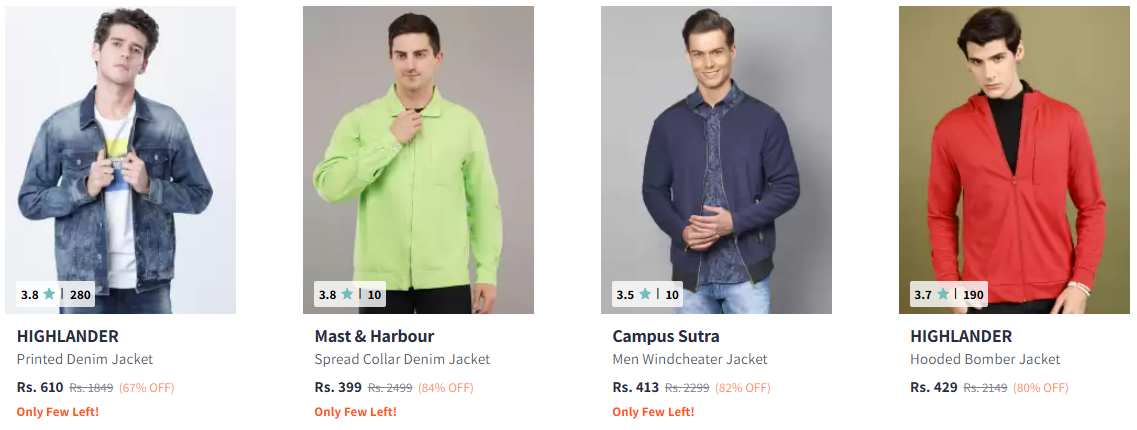Open Hooded Bomber Jacket product title
1137x430 pixels.
point(985,360)
